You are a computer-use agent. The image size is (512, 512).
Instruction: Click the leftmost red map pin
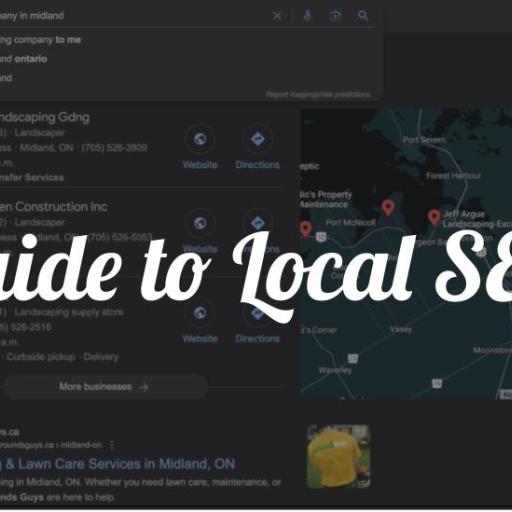tap(305, 229)
